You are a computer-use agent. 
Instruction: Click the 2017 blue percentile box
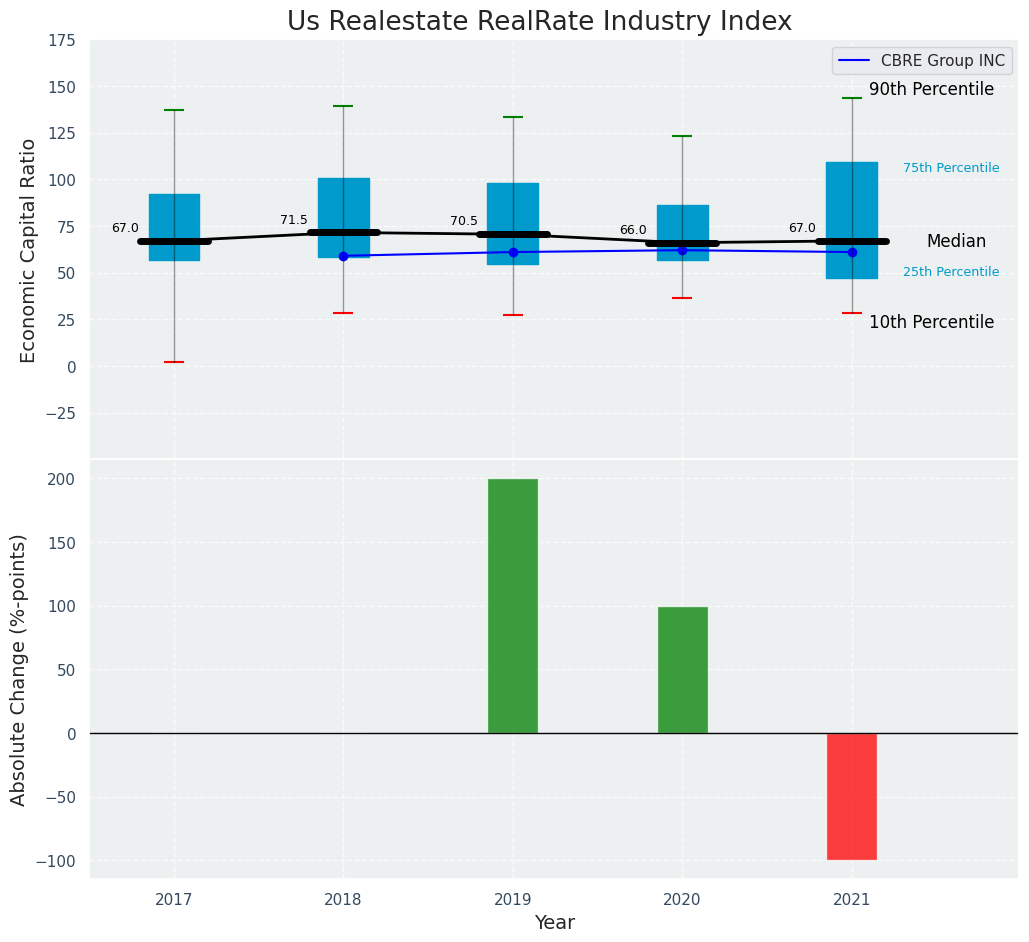click(x=175, y=227)
